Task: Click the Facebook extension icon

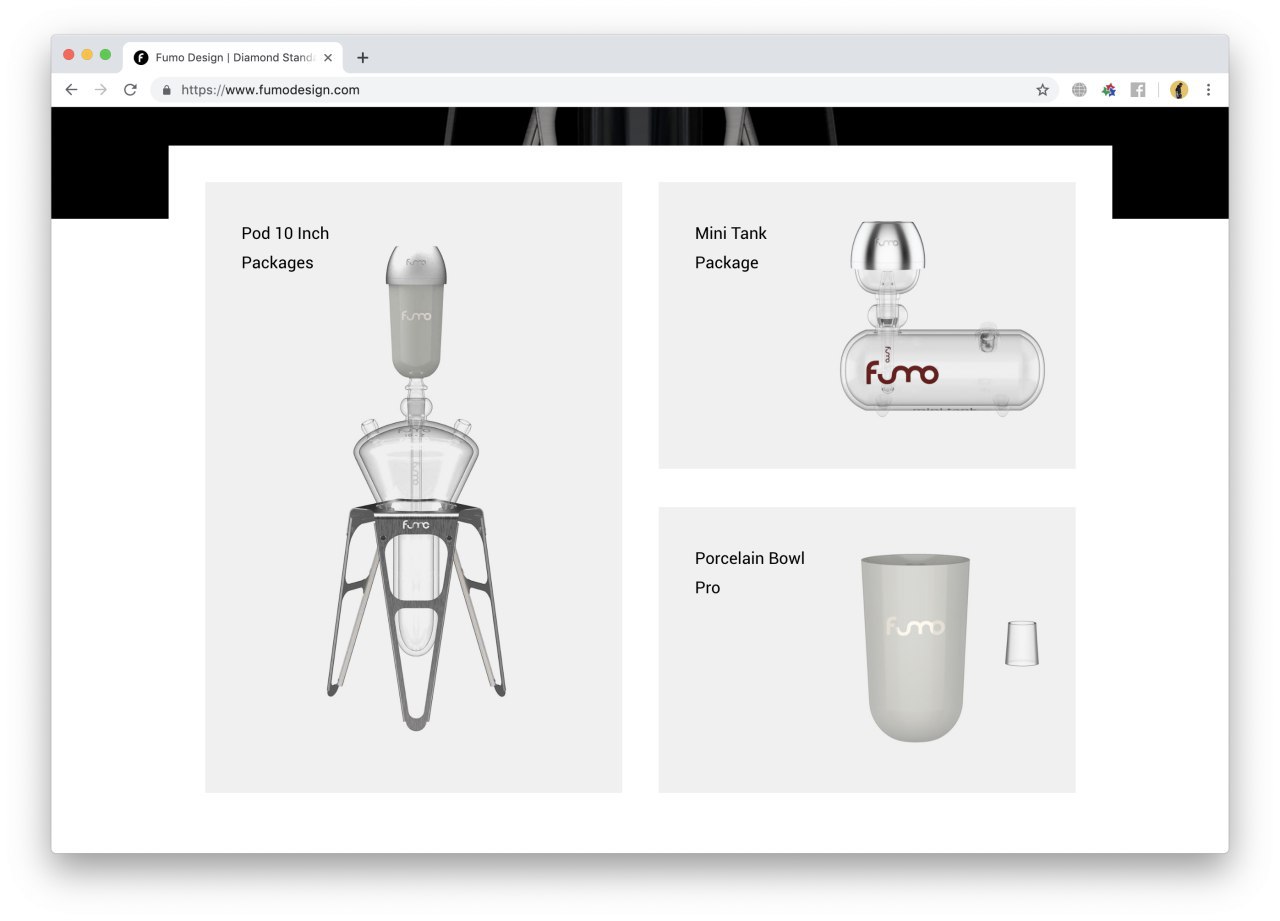Action: coord(1138,90)
